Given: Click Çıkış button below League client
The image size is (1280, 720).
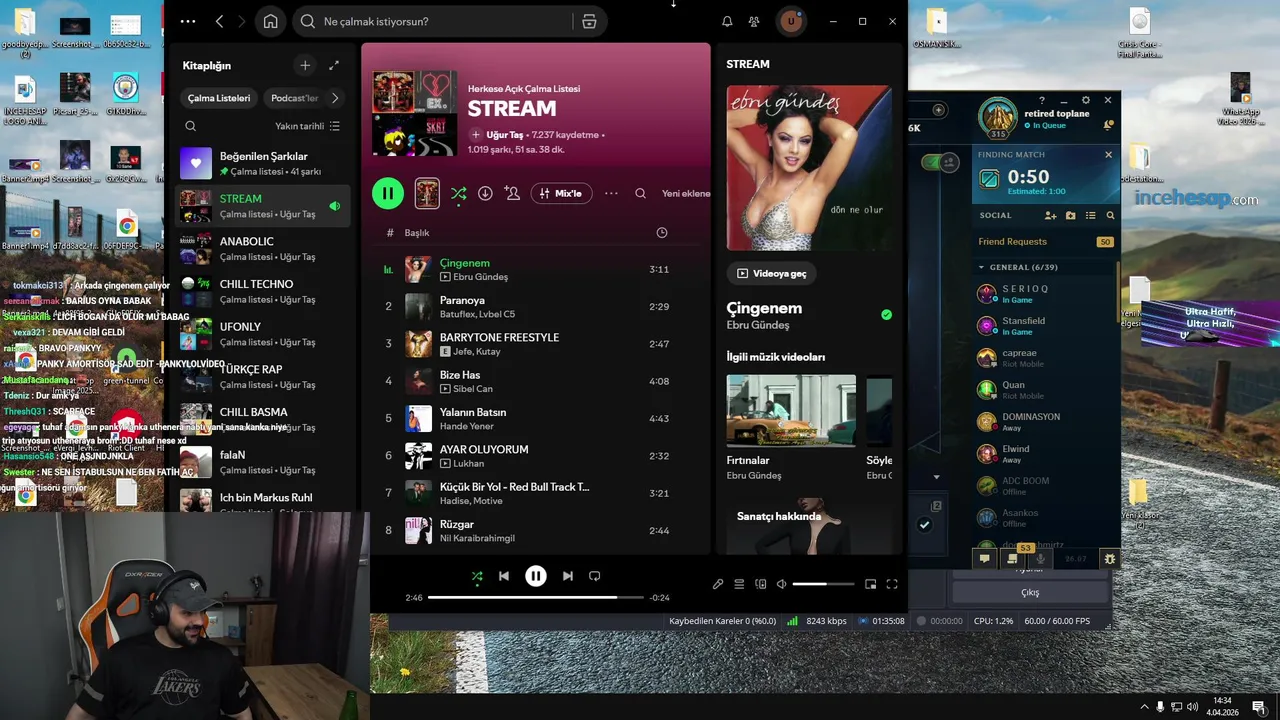Looking at the screenshot, I should (1030, 592).
